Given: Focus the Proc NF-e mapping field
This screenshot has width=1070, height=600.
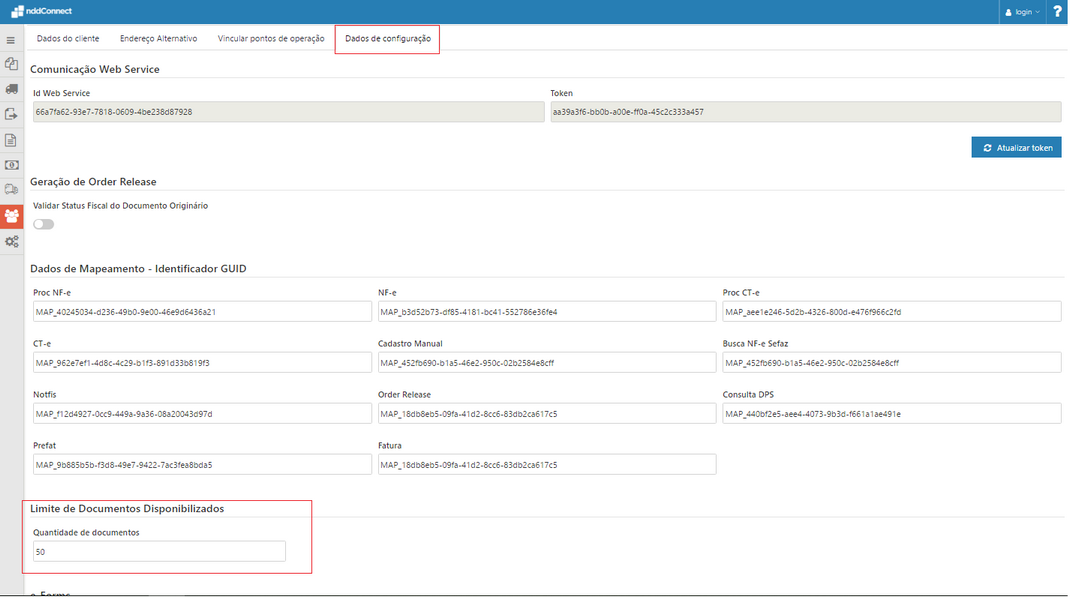Looking at the screenshot, I should tap(202, 312).
